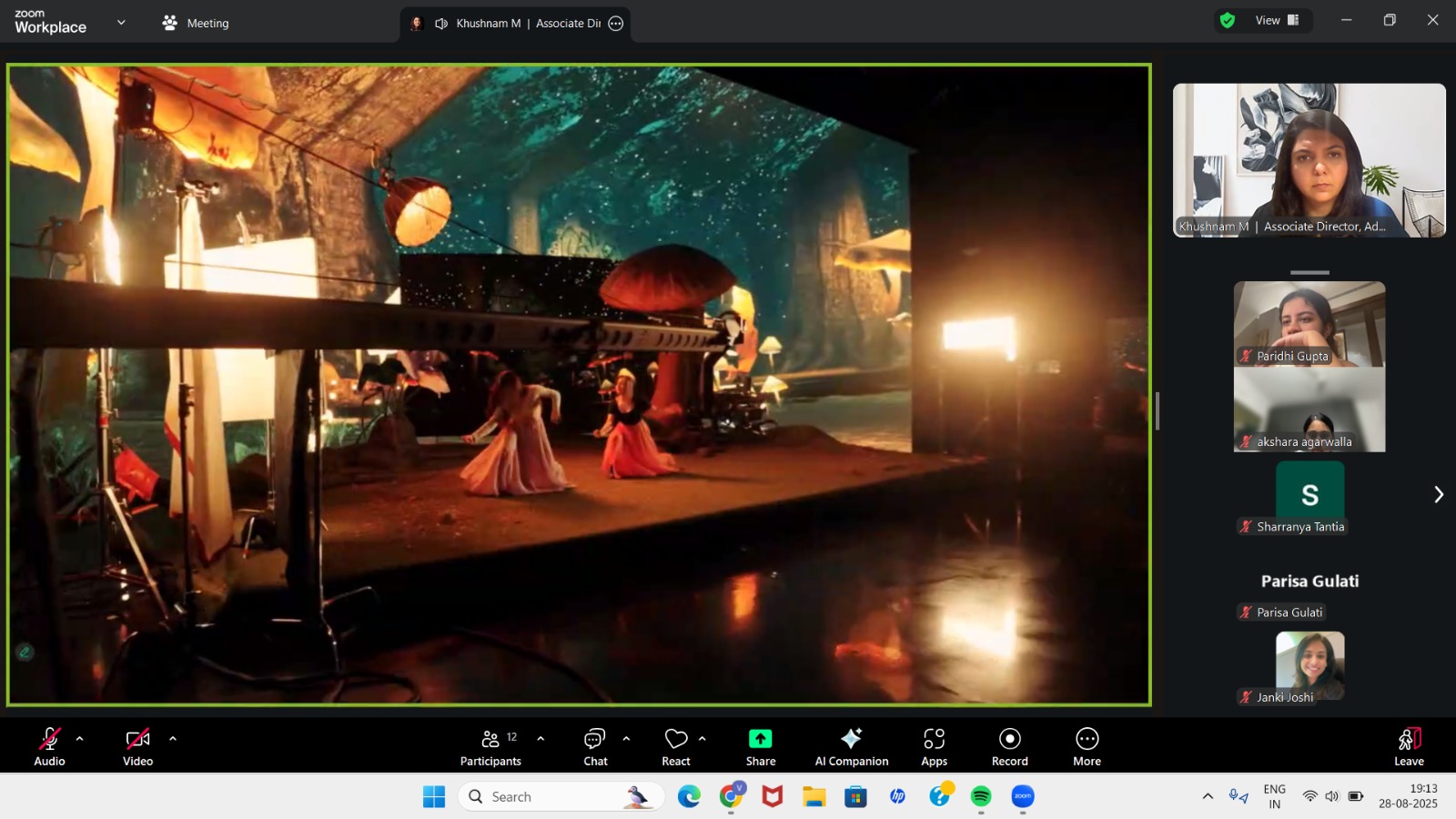Image resolution: width=1456 pixels, height=819 pixels.
Task: Open the View layout menu
Action: tap(1277, 20)
